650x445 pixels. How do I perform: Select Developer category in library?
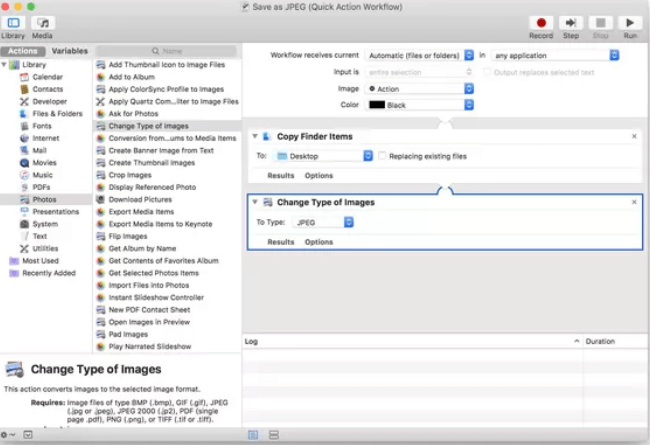49,101
